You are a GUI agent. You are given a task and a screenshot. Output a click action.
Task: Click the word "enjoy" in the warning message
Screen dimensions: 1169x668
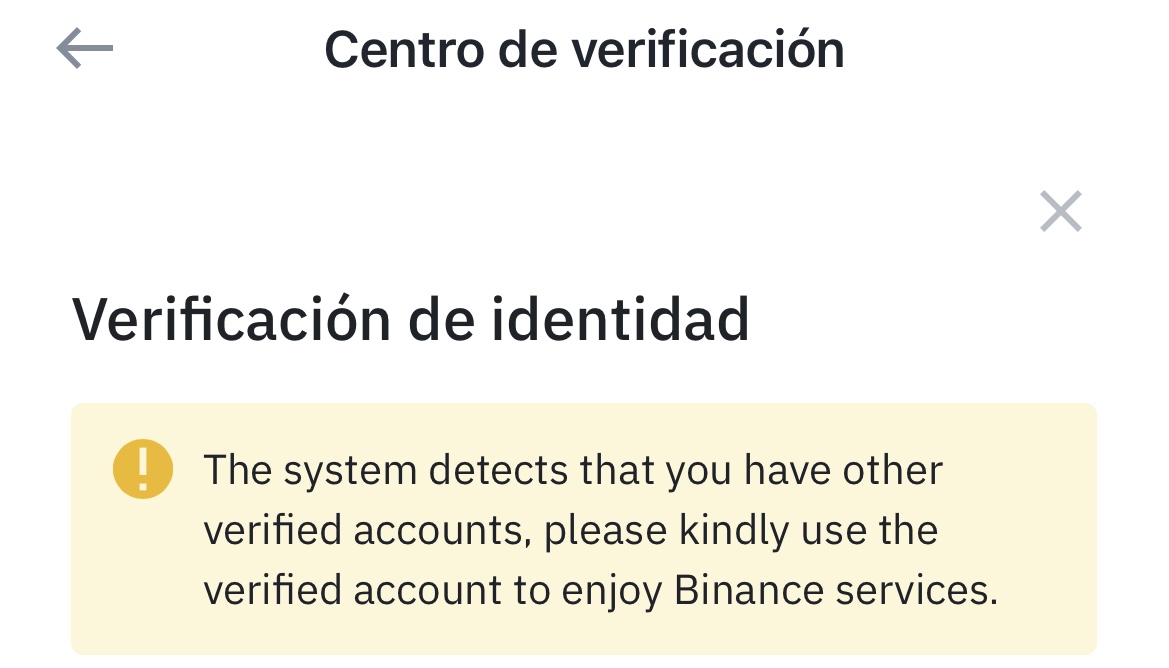pyautogui.click(x=611, y=592)
